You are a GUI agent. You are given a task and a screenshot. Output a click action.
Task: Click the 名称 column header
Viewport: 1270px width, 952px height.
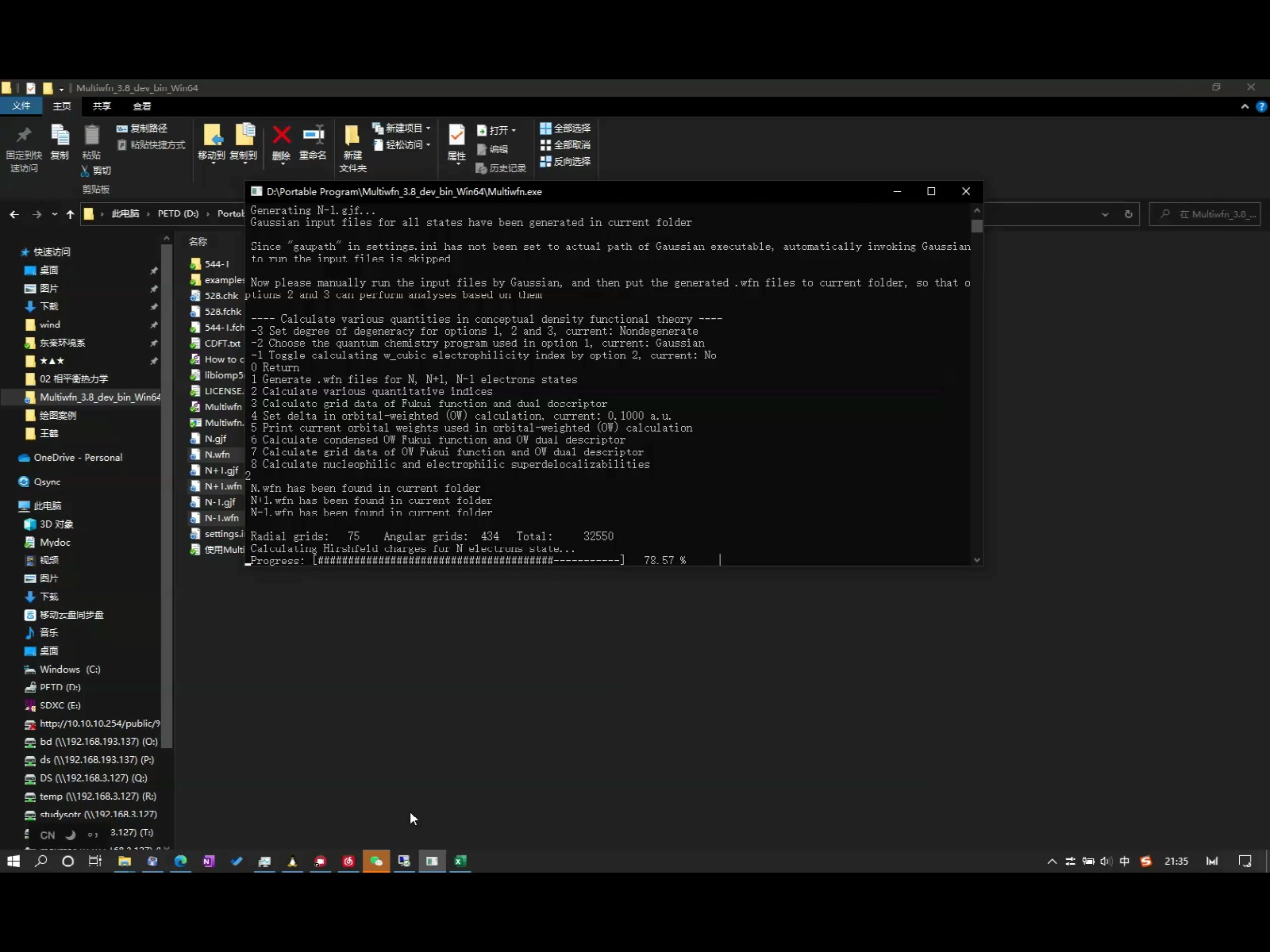[198, 241]
